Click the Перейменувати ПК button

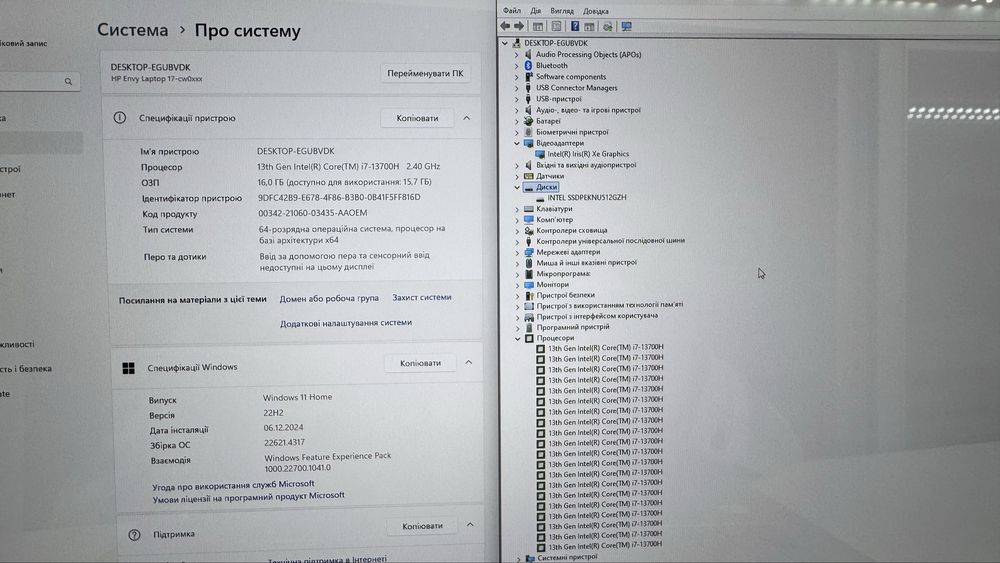(425, 73)
